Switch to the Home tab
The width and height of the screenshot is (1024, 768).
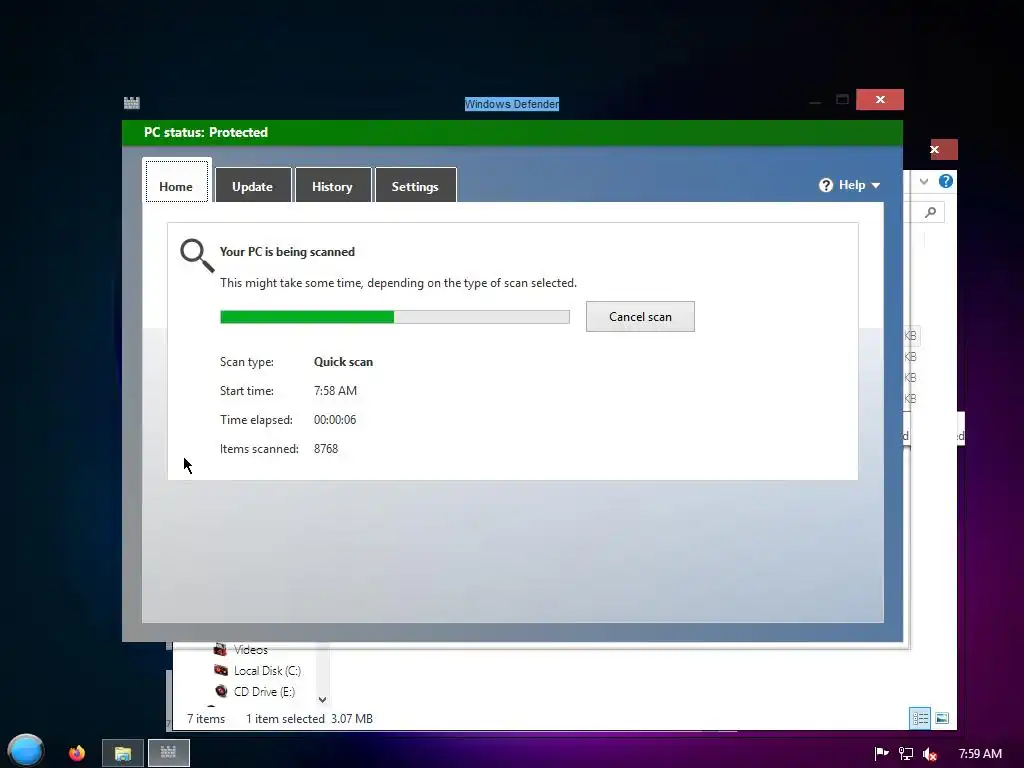[x=176, y=181]
